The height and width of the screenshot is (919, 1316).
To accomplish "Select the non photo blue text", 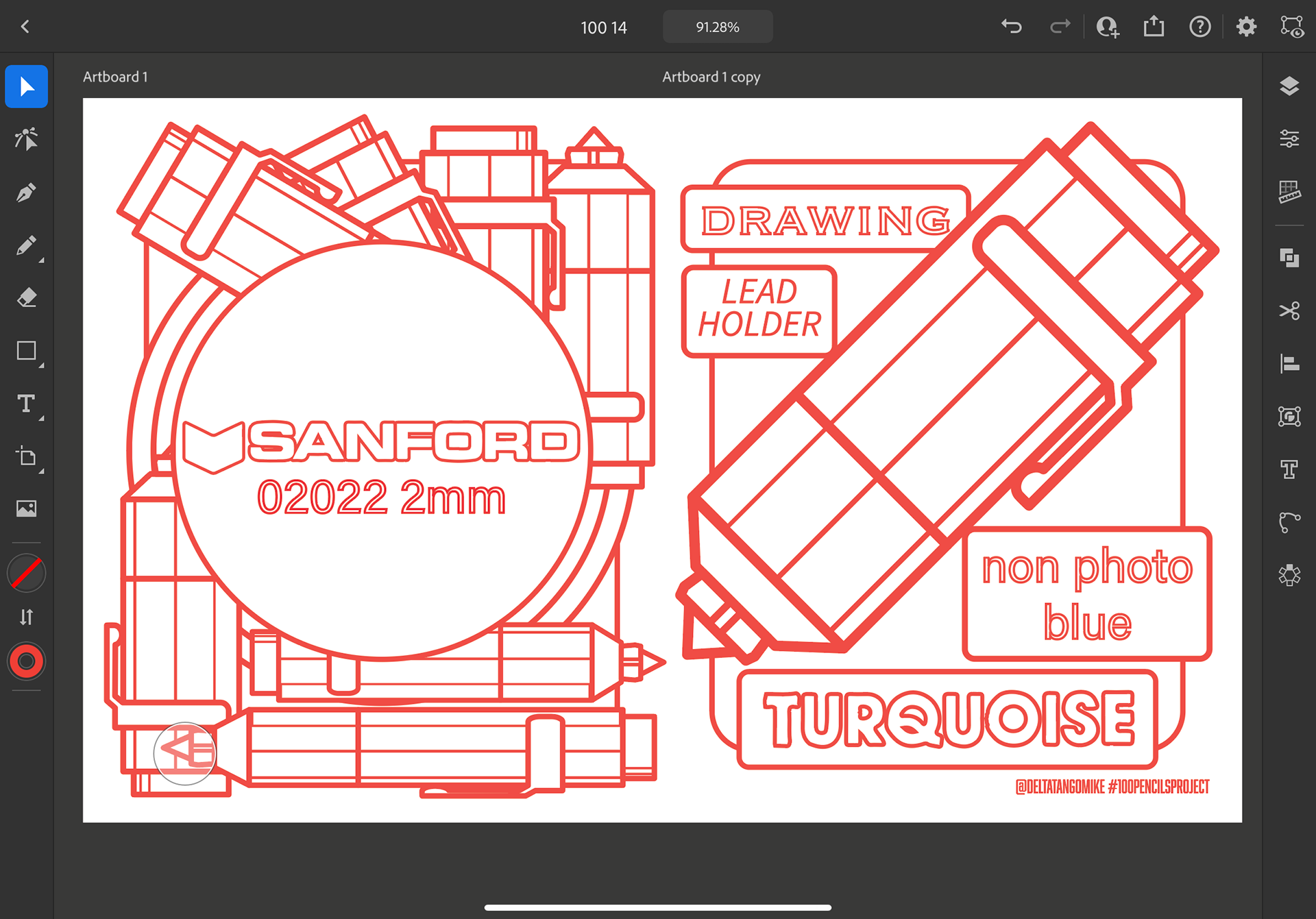I will tap(1087, 593).
